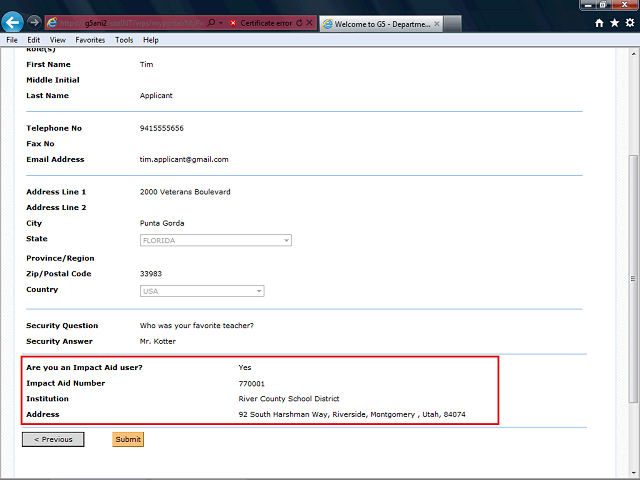Image resolution: width=640 pixels, height=480 pixels.
Task: Open the Favorites star icon
Action: click(x=613, y=22)
